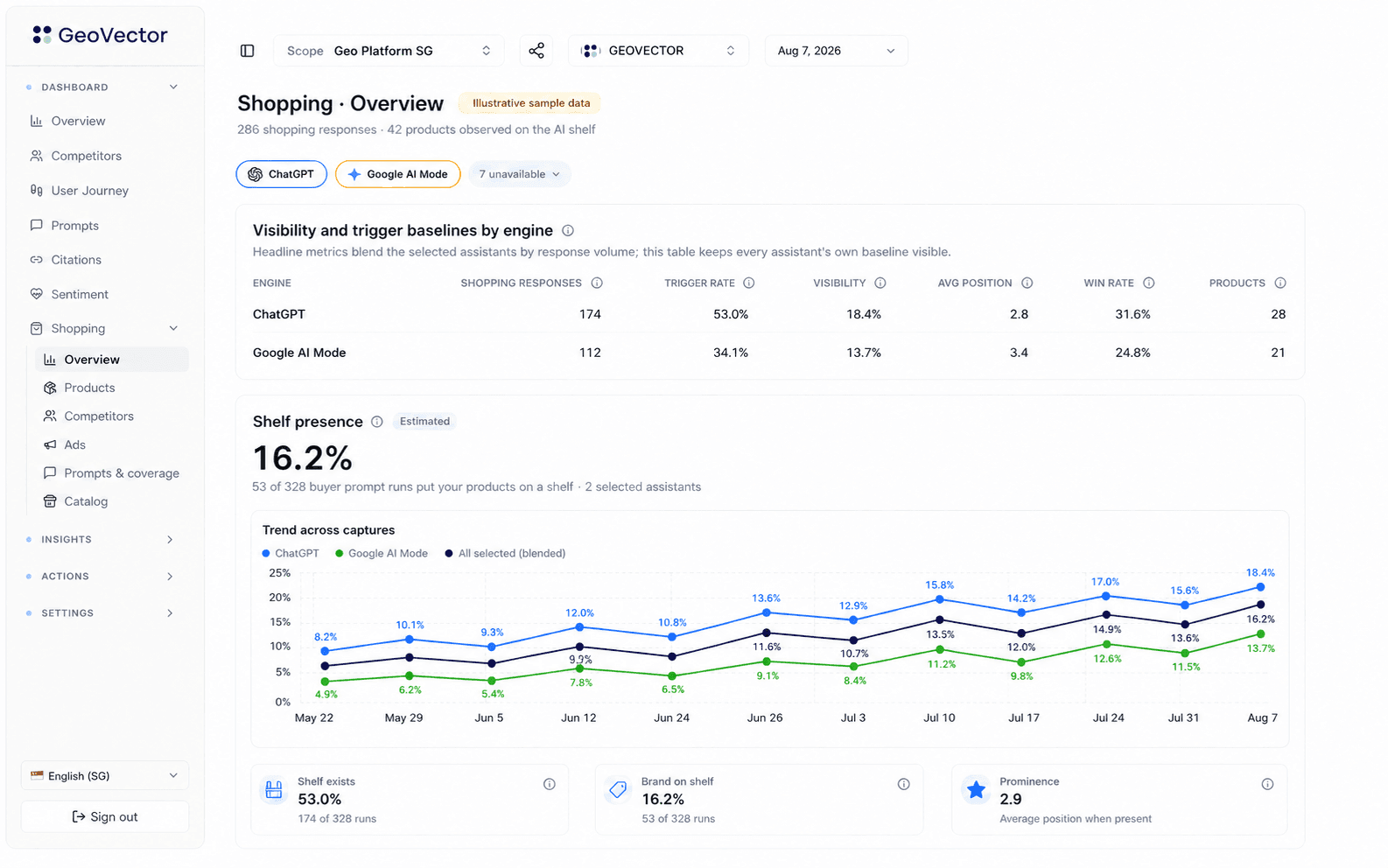Select Shopping Overview sub-item

pos(112,360)
